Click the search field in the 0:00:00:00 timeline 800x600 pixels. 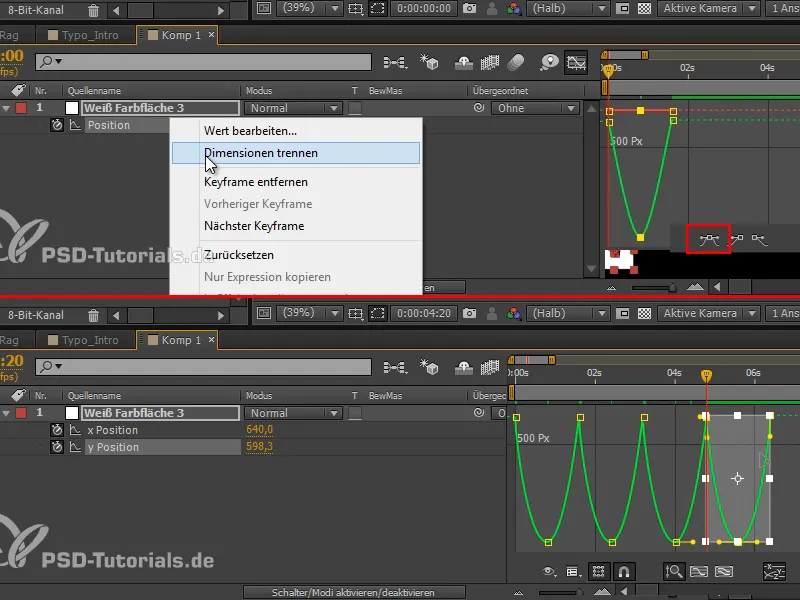pyautogui.click(x=203, y=62)
